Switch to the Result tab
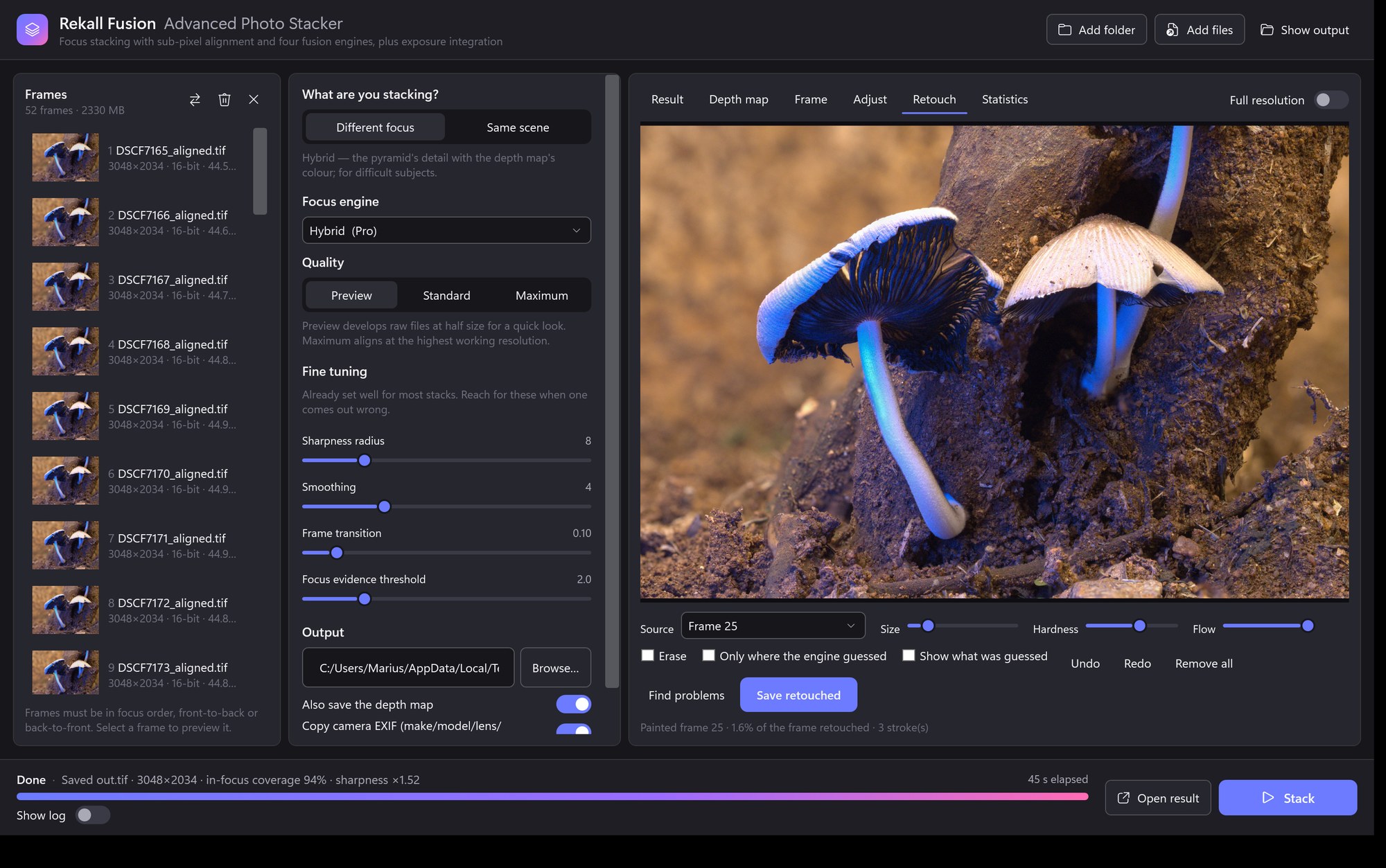The image size is (1386, 868). (x=667, y=100)
